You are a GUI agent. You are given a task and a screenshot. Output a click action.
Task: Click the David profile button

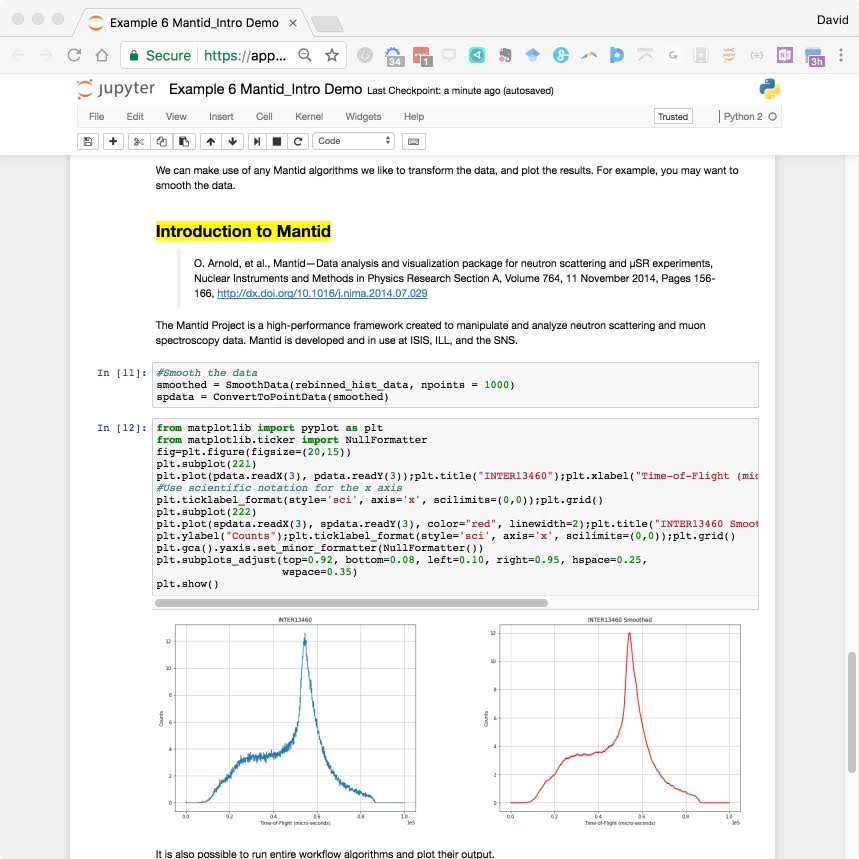click(x=832, y=20)
